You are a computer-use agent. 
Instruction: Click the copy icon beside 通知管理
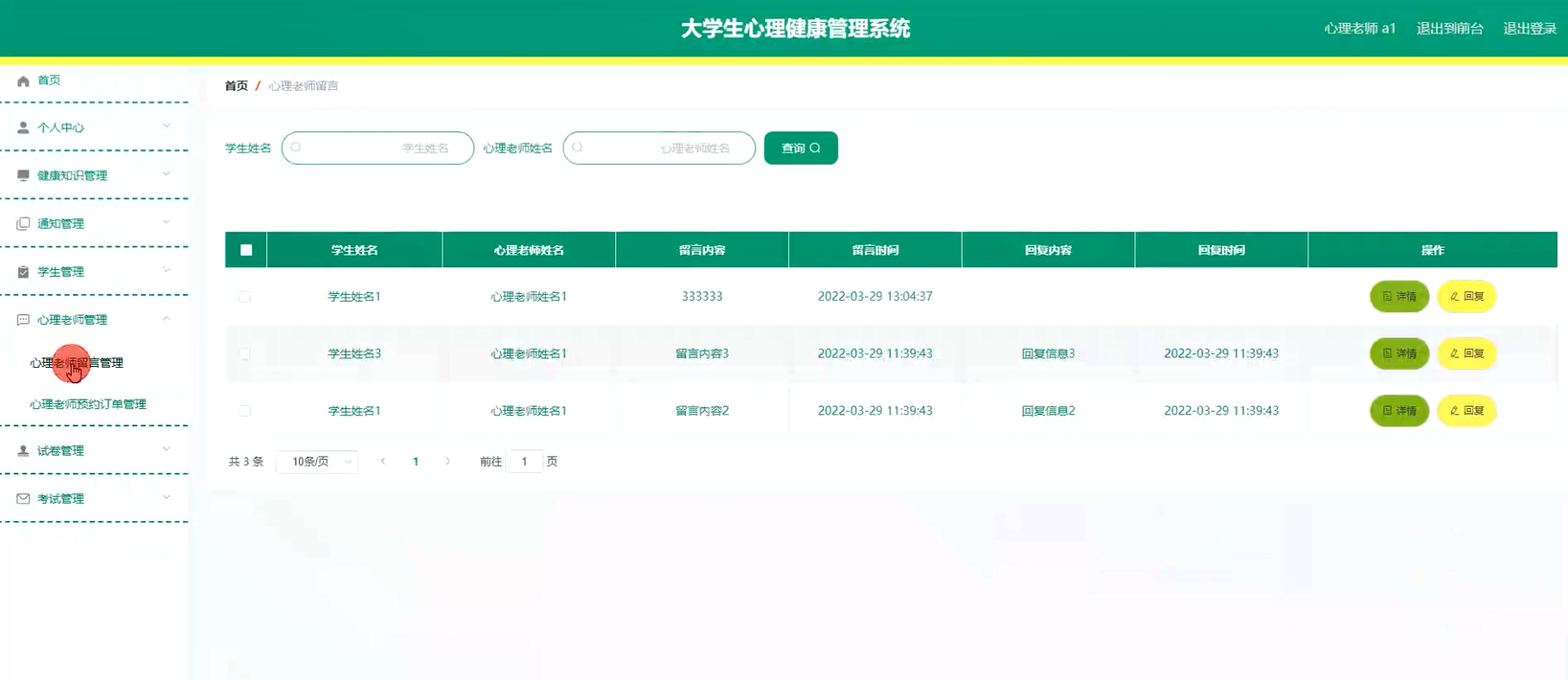tap(23, 223)
